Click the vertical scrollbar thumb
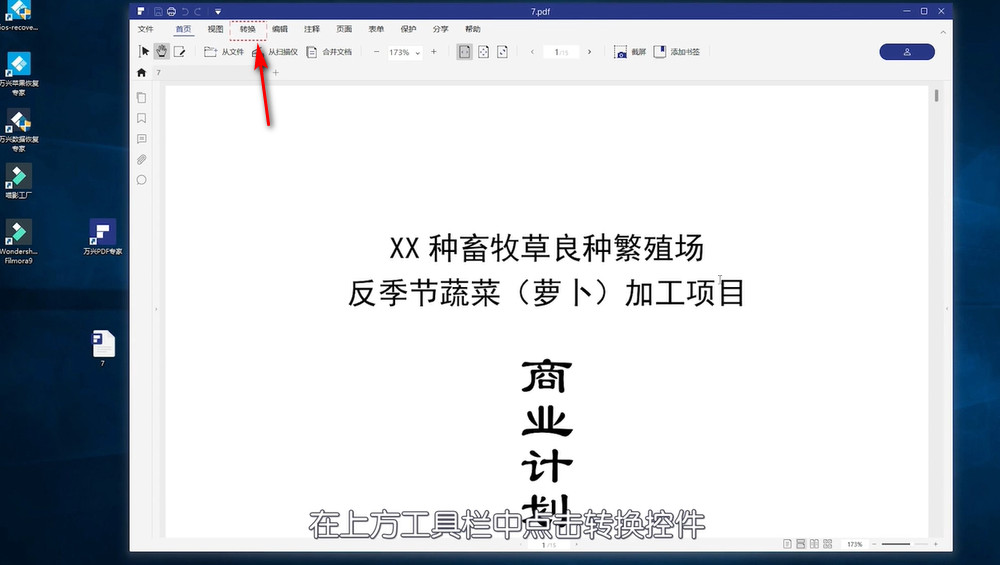 point(936,96)
